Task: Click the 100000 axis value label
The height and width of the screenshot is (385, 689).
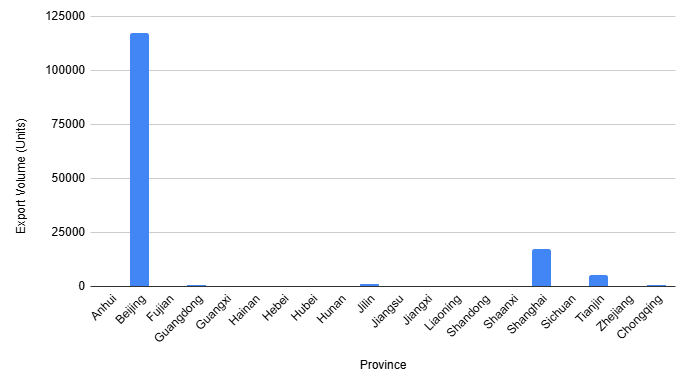Action: (65, 70)
